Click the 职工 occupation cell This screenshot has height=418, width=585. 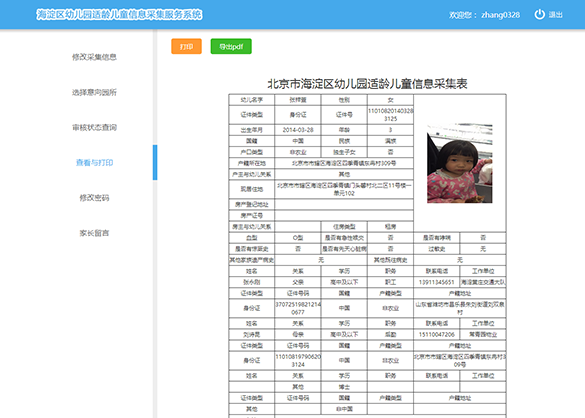pos(390,282)
